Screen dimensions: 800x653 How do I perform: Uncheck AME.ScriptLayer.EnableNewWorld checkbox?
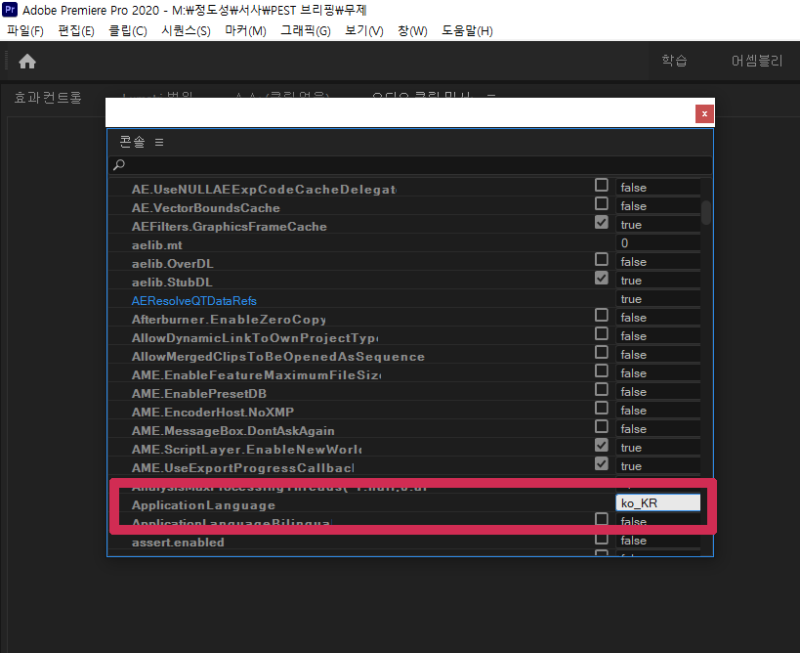pos(602,445)
